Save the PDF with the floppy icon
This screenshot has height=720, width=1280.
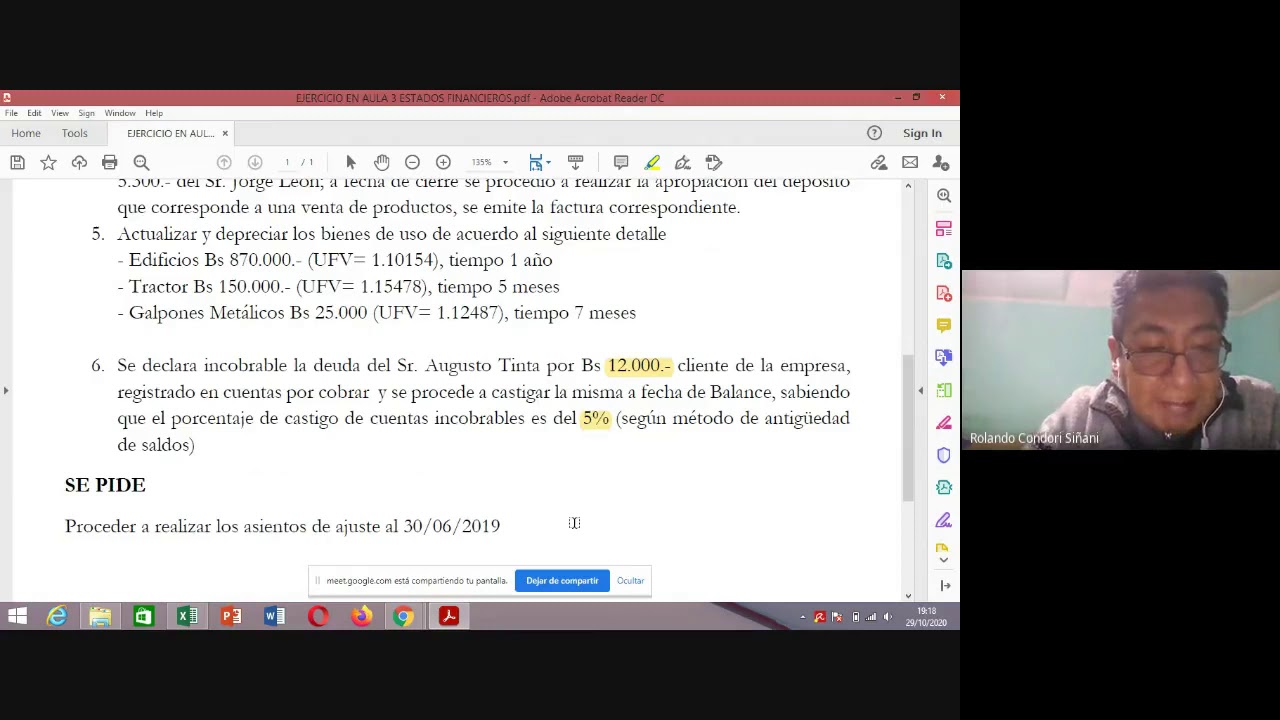point(17,162)
